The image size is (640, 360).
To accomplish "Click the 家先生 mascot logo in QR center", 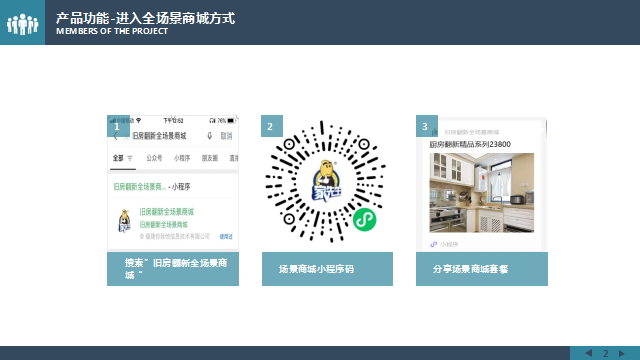I will (327, 181).
